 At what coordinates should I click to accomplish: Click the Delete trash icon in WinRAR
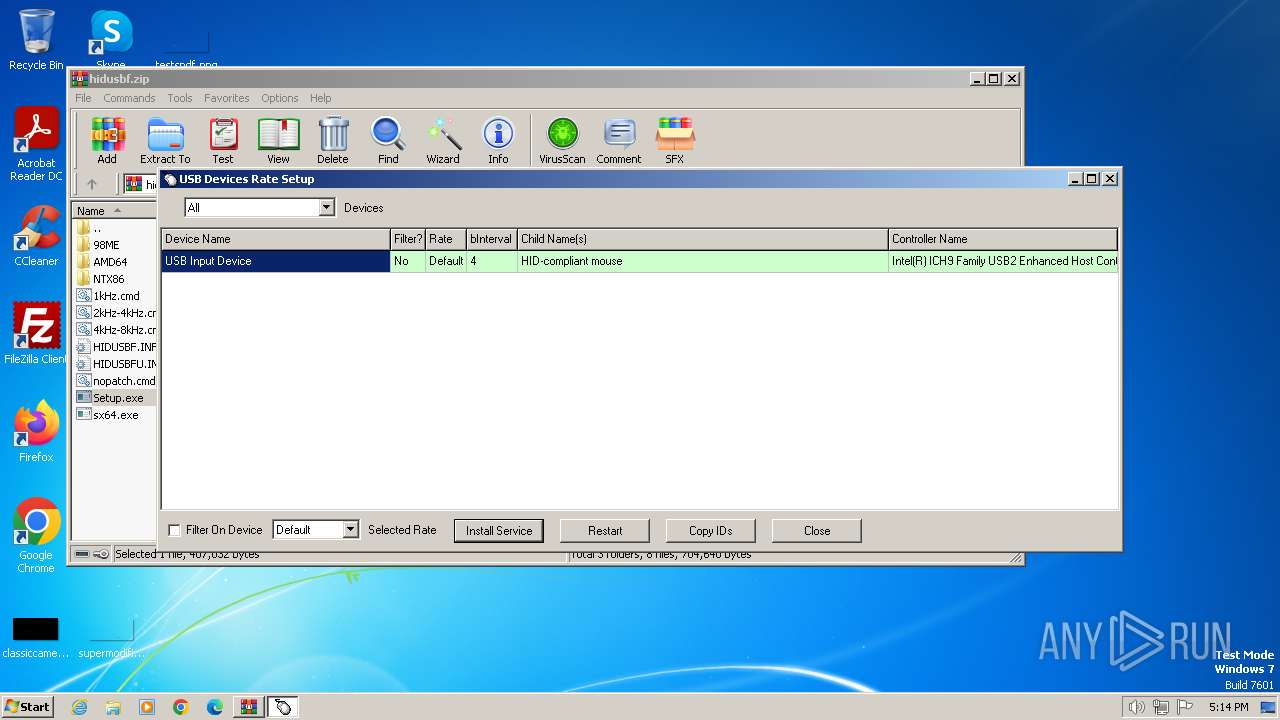pyautogui.click(x=333, y=140)
